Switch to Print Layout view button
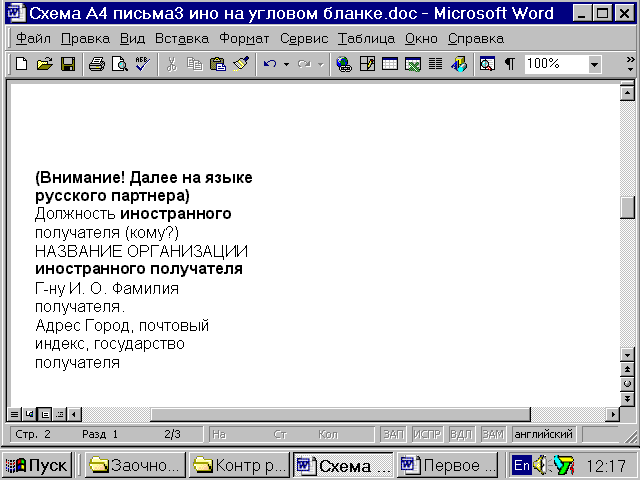 (44, 415)
